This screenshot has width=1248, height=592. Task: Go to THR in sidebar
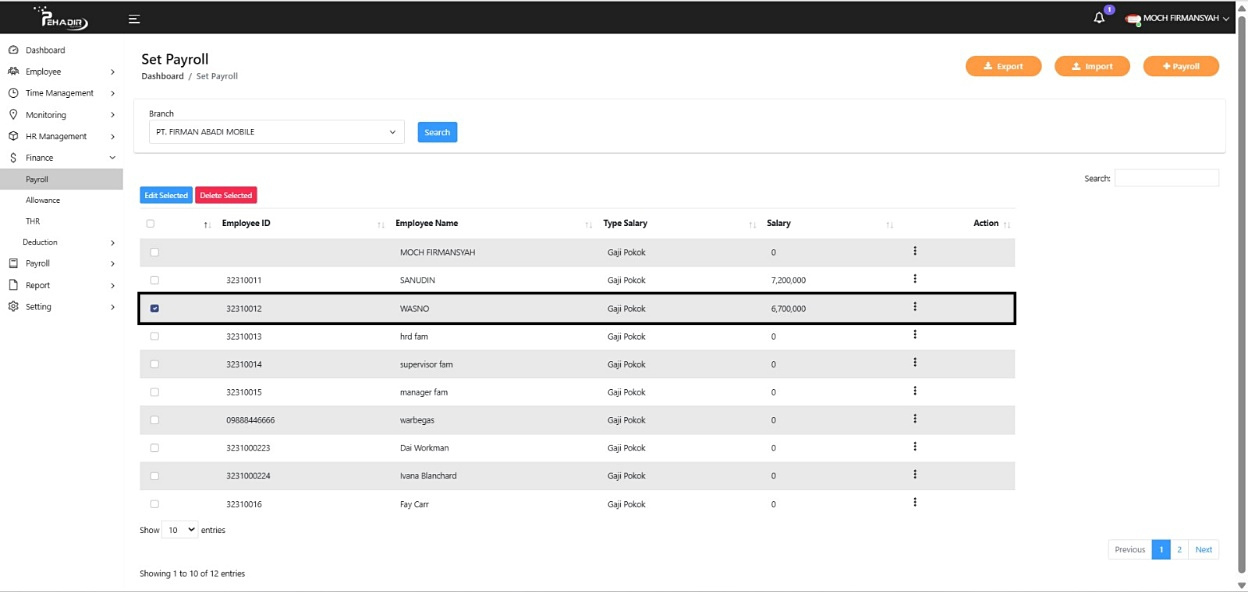(33, 221)
